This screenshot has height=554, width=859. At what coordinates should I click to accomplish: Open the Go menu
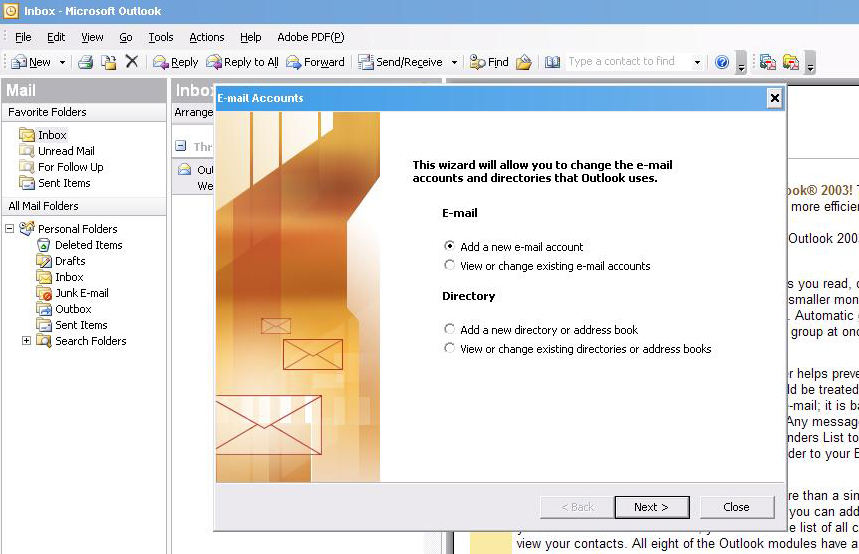click(126, 37)
